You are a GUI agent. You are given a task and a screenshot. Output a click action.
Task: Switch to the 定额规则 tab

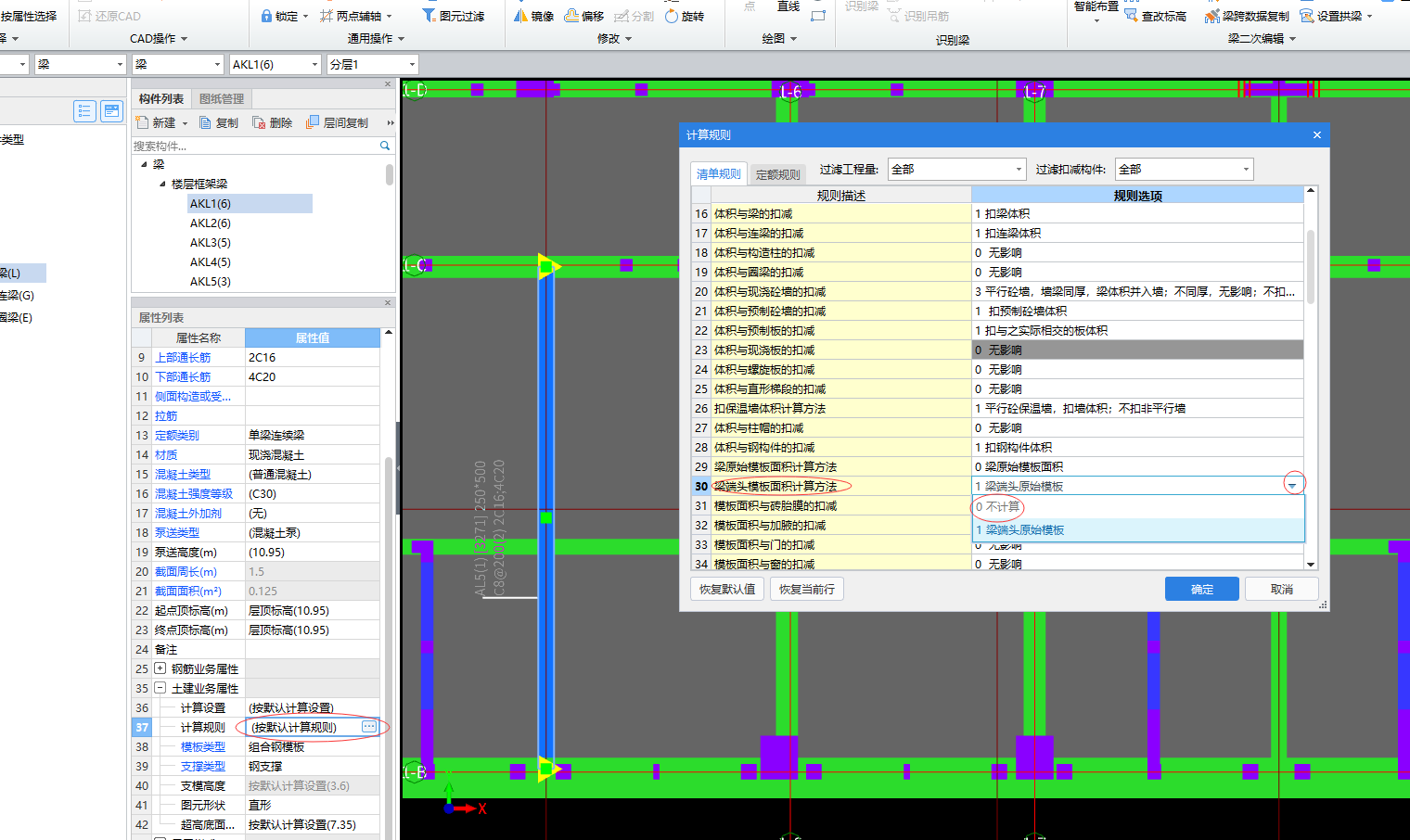pos(777,174)
